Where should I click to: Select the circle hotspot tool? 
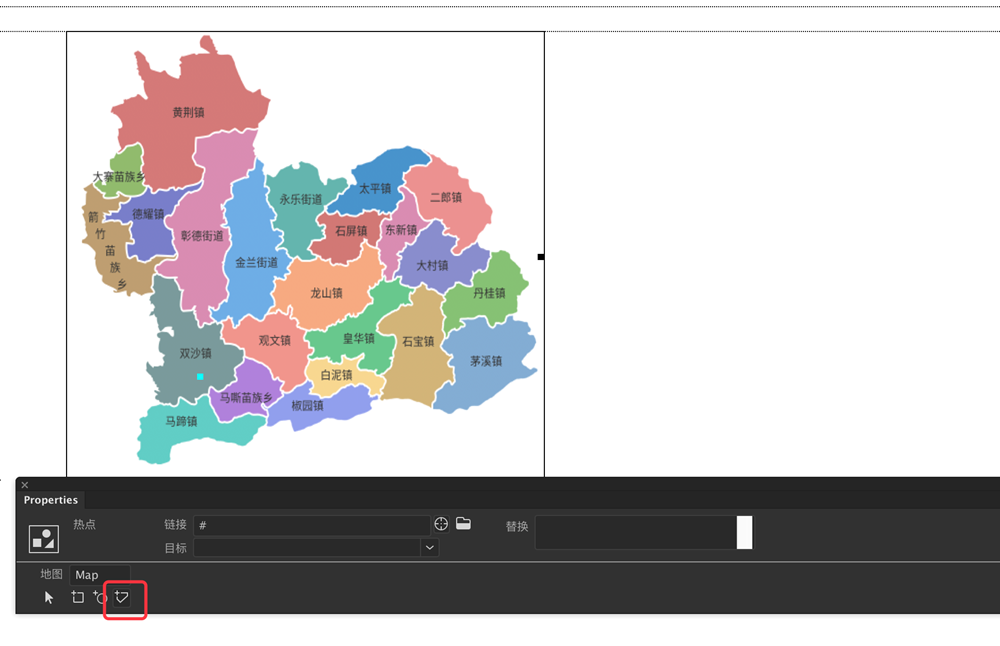(100, 597)
